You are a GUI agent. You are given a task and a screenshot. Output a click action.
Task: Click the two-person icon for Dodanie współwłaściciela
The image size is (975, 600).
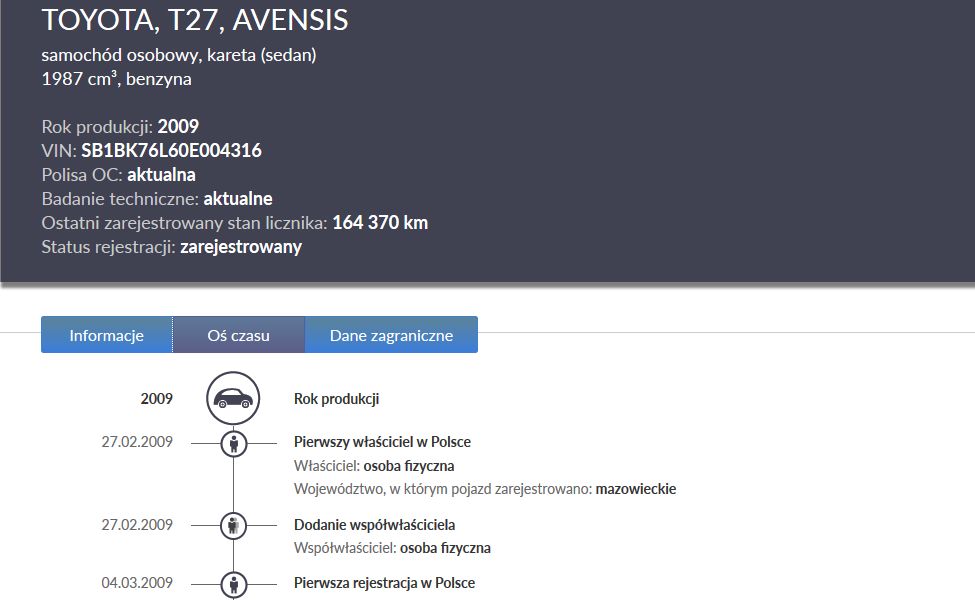(x=234, y=525)
